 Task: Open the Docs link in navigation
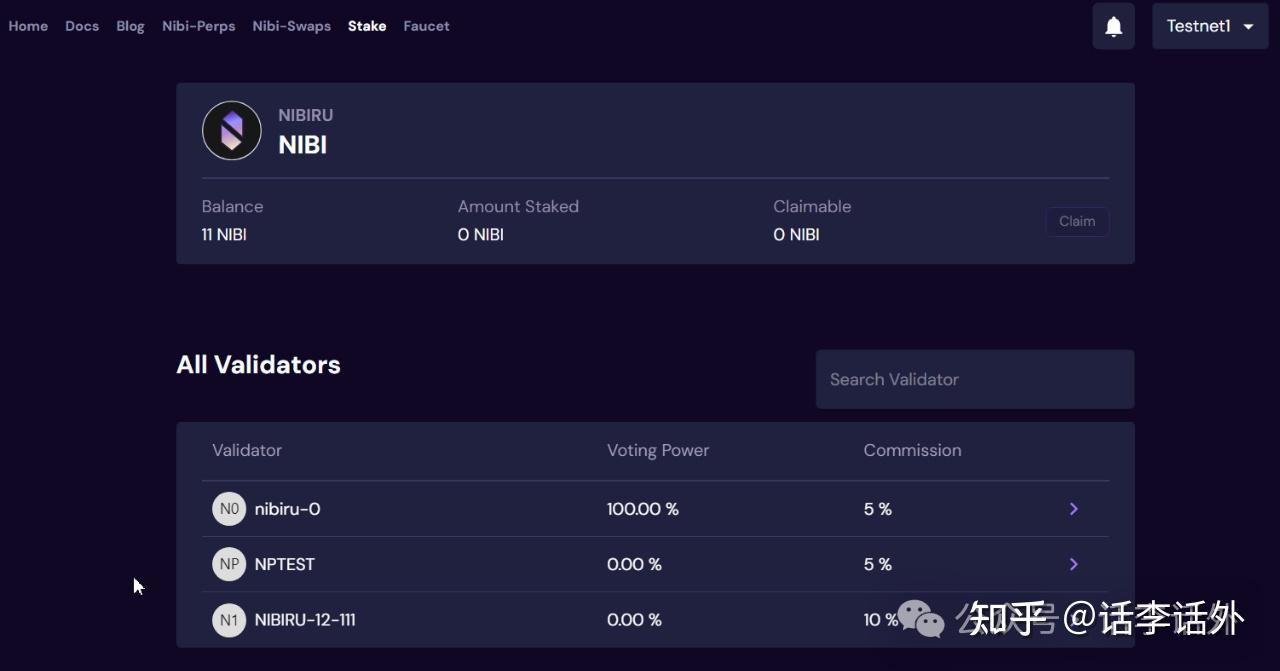click(82, 26)
